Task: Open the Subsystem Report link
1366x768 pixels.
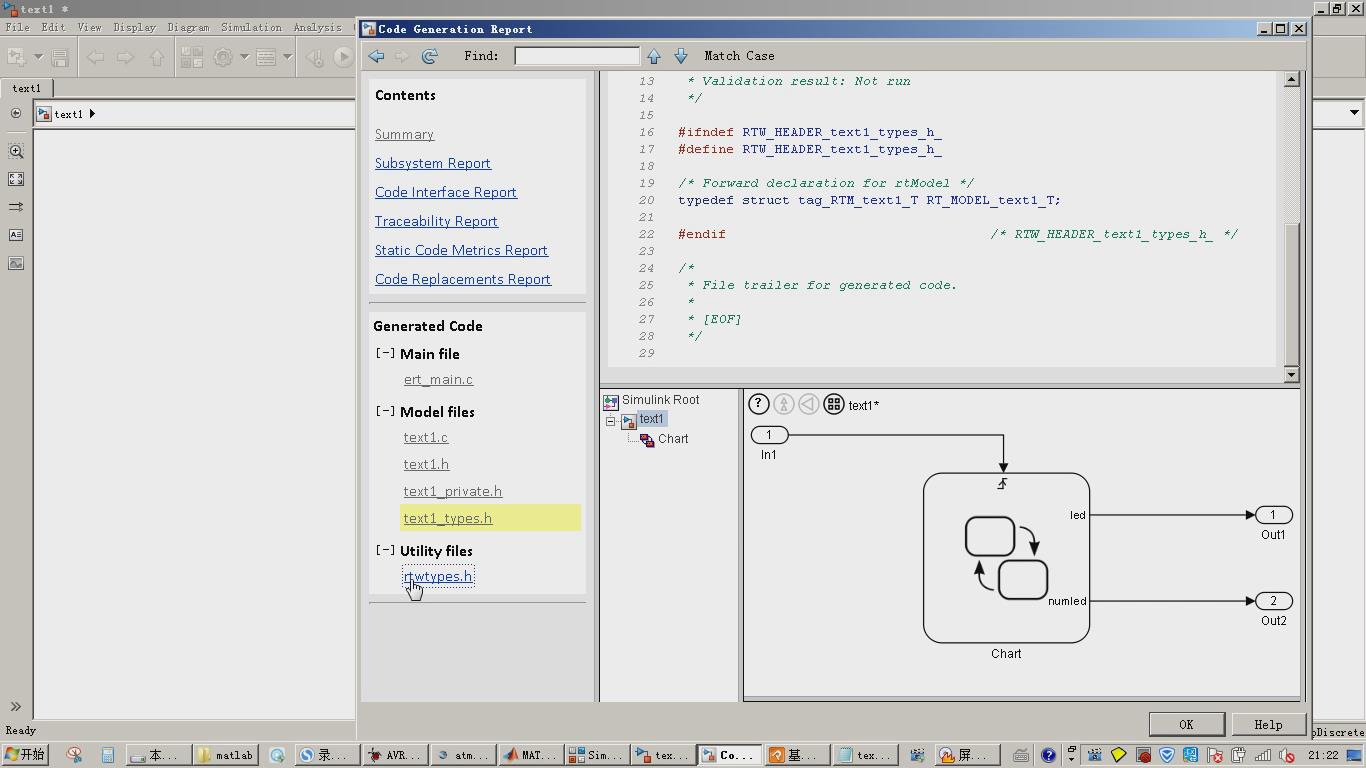Action: pos(433,163)
